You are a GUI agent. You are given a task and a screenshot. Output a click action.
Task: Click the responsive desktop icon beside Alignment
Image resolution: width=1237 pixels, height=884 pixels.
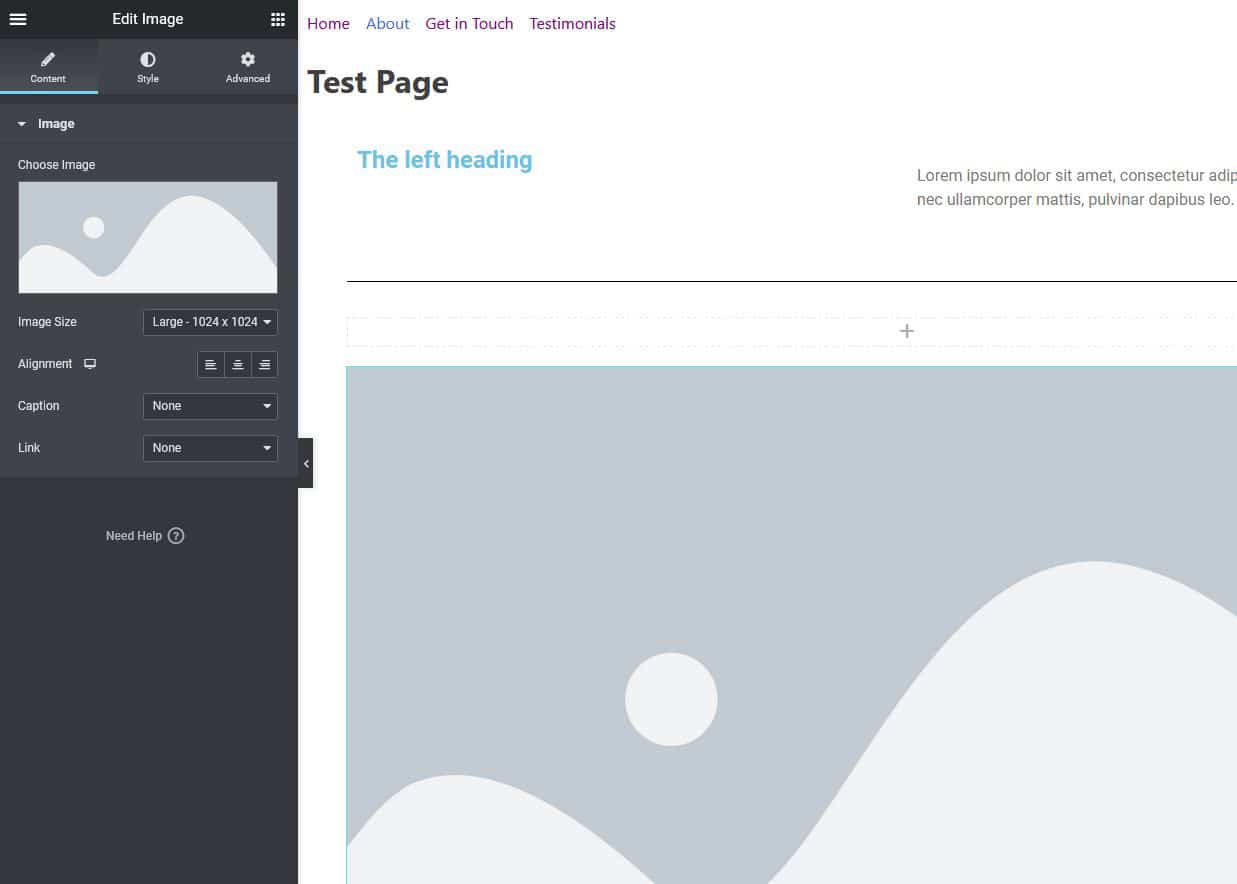(90, 364)
